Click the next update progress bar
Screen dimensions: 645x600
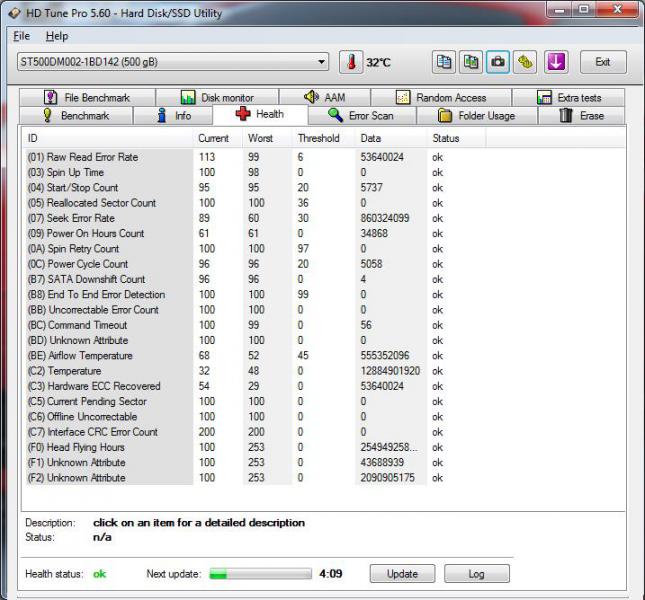coord(260,574)
